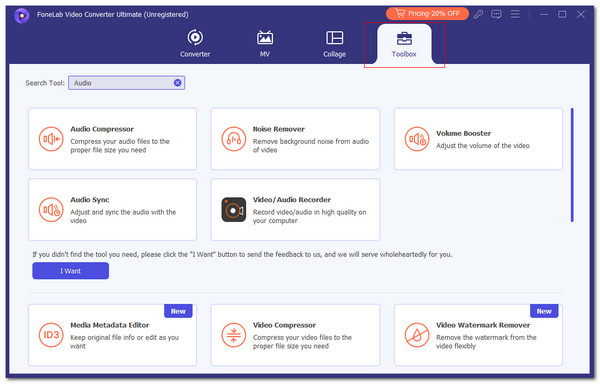The width and height of the screenshot is (600, 384).
Task: Open the Video/Audio Recorder tool title
Action: tap(292, 200)
